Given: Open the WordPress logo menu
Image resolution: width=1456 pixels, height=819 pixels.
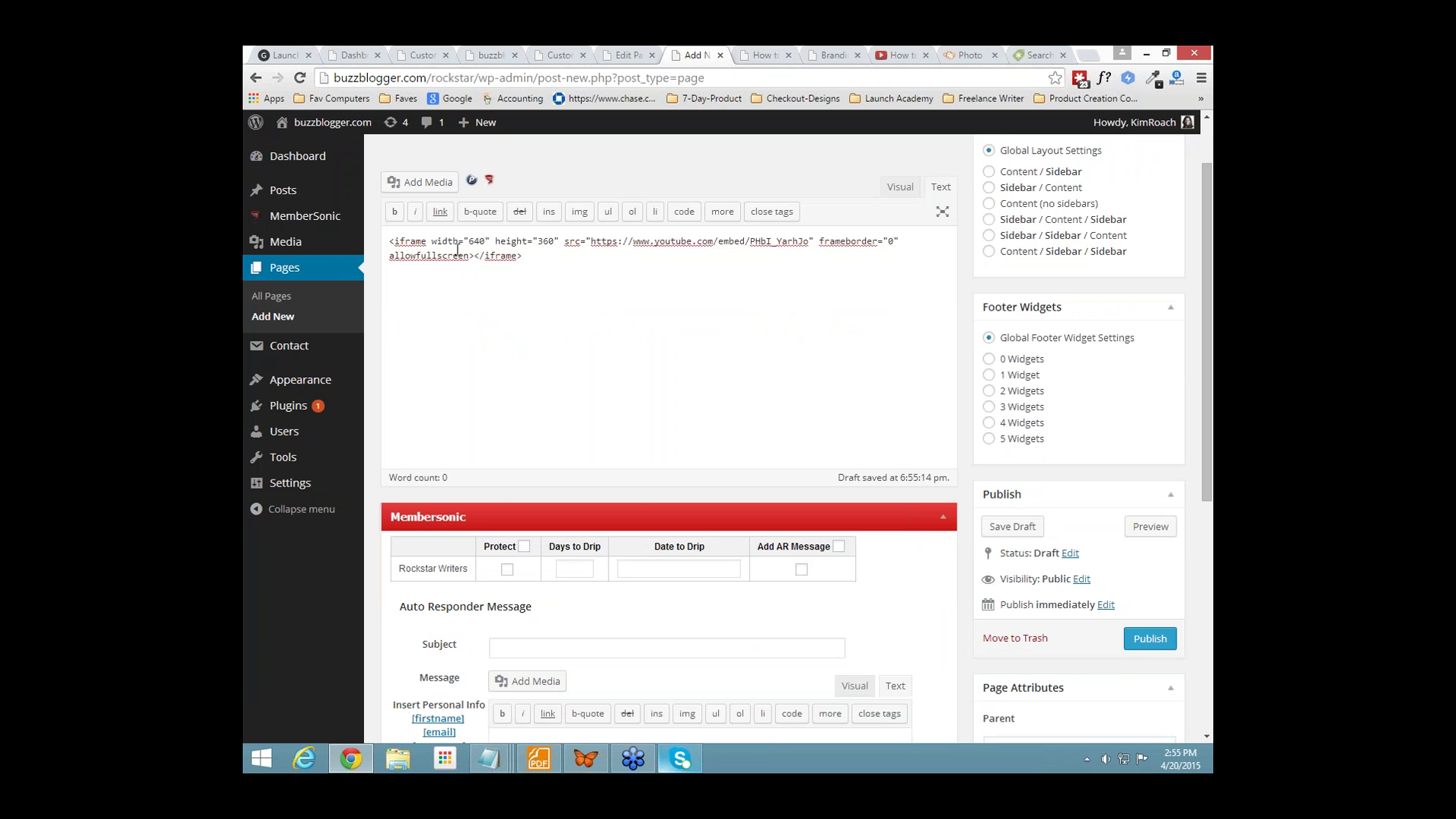Looking at the screenshot, I should [256, 122].
